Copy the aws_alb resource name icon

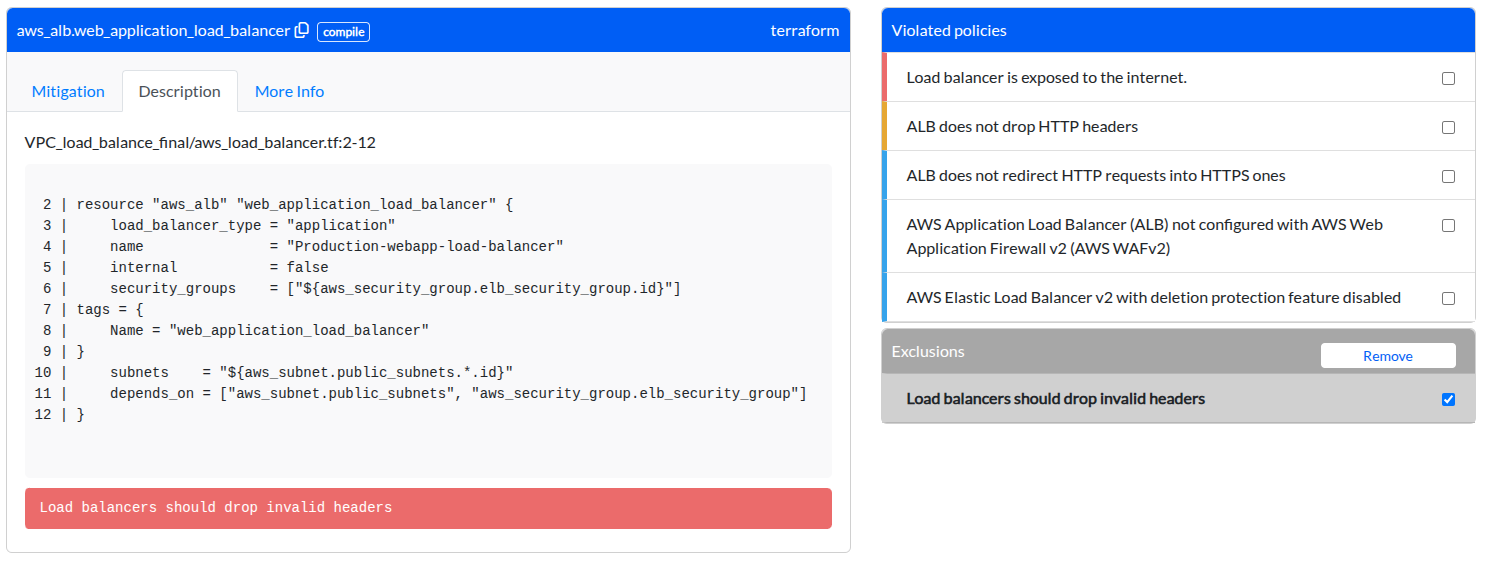point(301,31)
